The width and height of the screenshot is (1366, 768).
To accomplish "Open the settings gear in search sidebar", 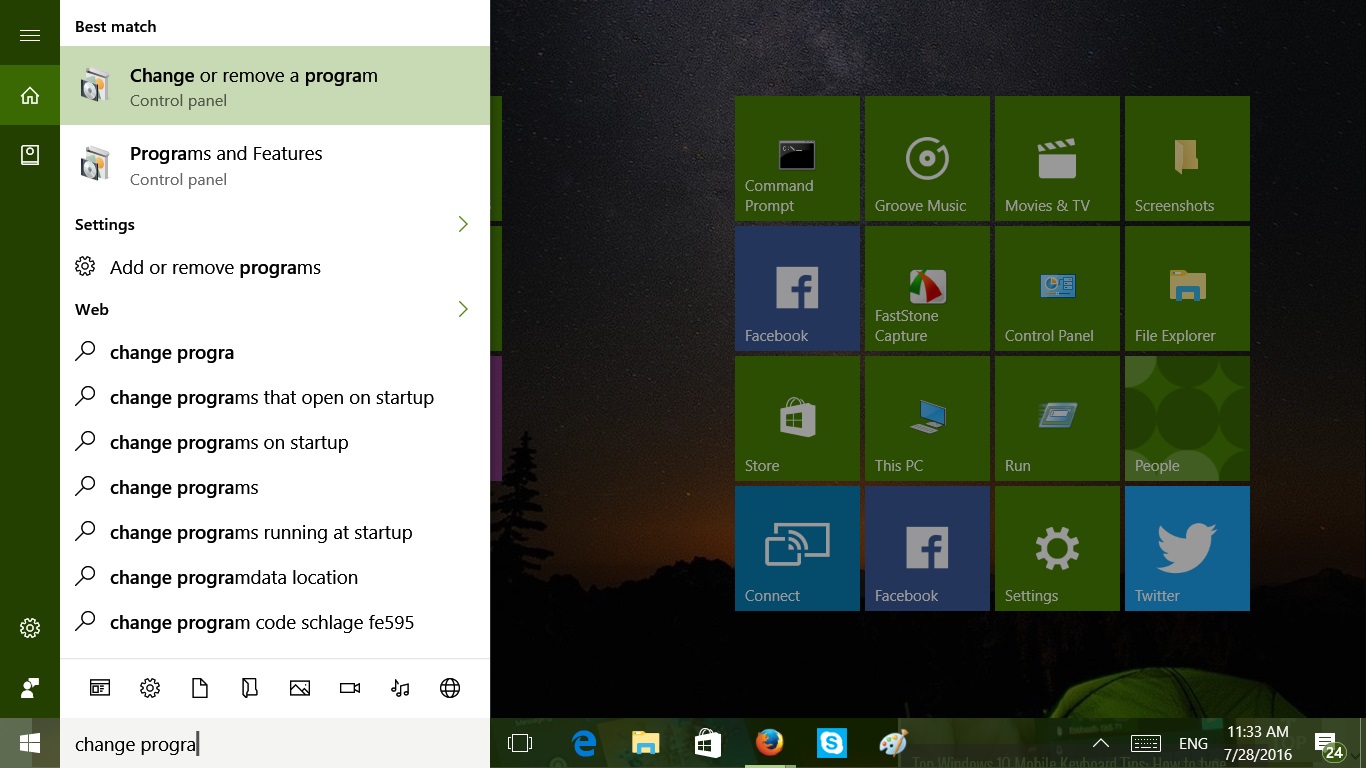I will point(30,628).
